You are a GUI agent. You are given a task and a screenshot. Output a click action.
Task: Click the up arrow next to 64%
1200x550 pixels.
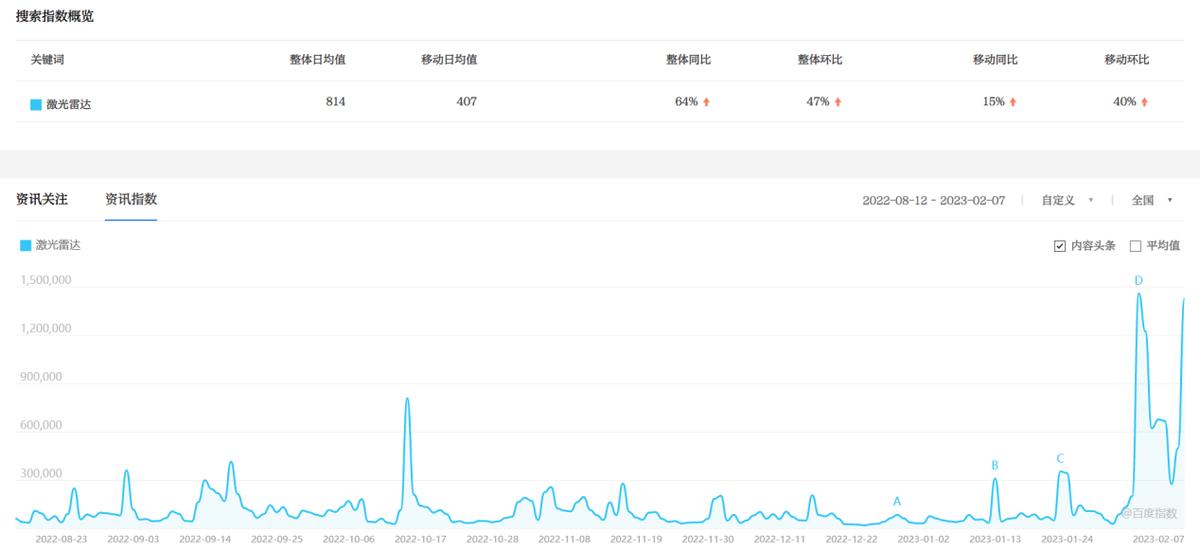pyautogui.click(x=706, y=102)
